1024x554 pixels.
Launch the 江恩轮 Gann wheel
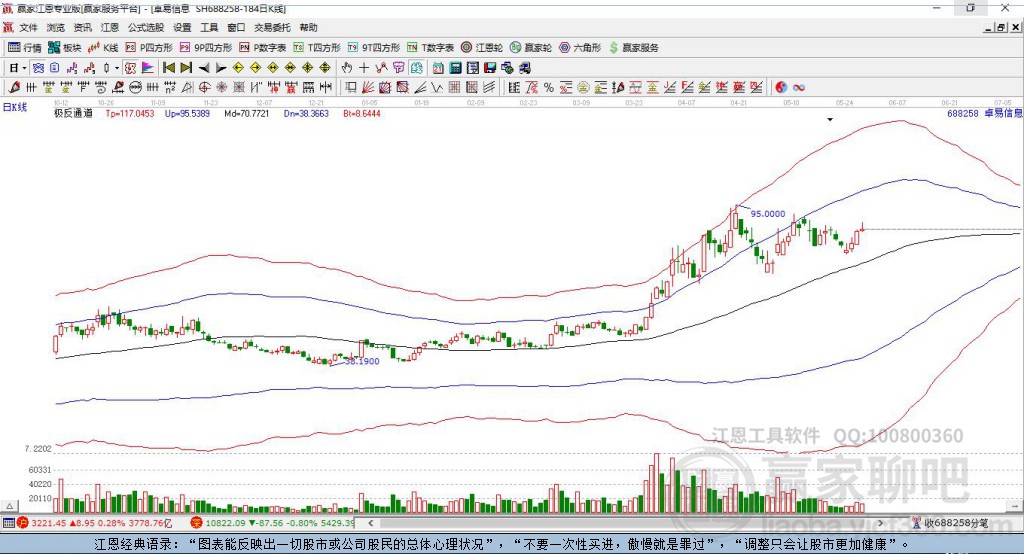482,48
